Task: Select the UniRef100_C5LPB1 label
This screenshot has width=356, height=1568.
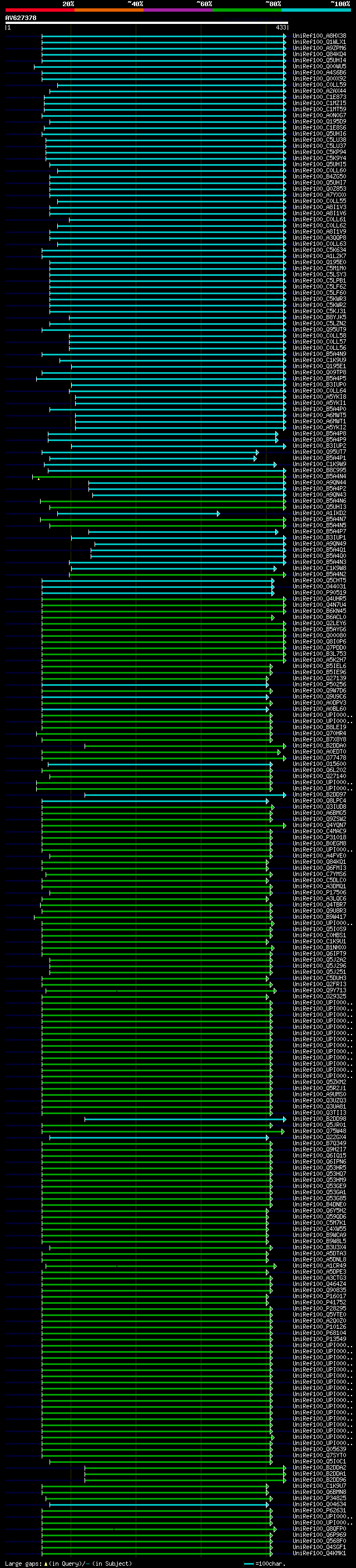Action: (319, 280)
